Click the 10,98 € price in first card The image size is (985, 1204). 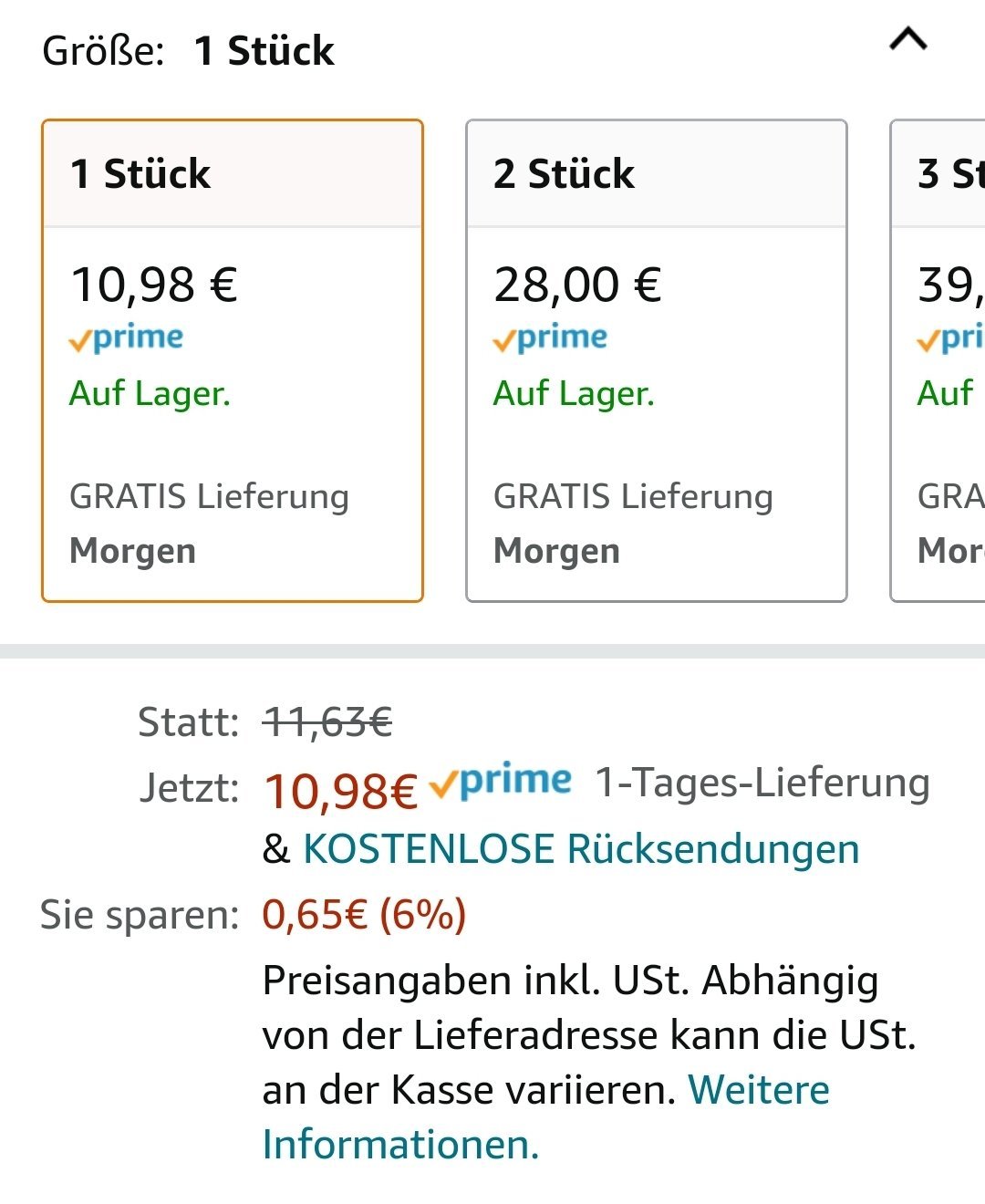pyautogui.click(x=154, y=285)
